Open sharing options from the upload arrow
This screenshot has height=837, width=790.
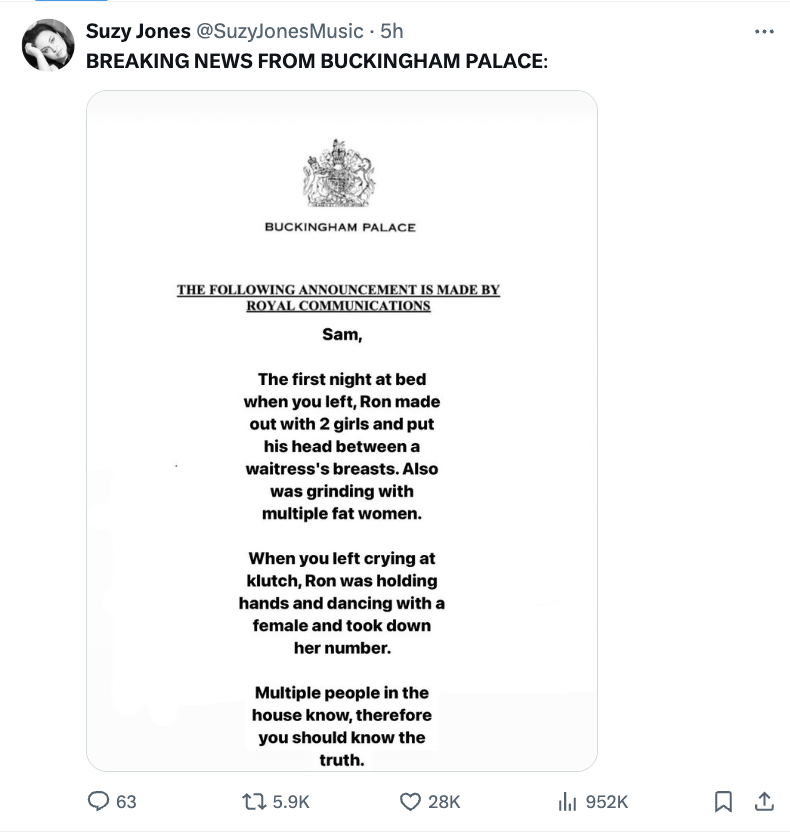pos(763,801)
